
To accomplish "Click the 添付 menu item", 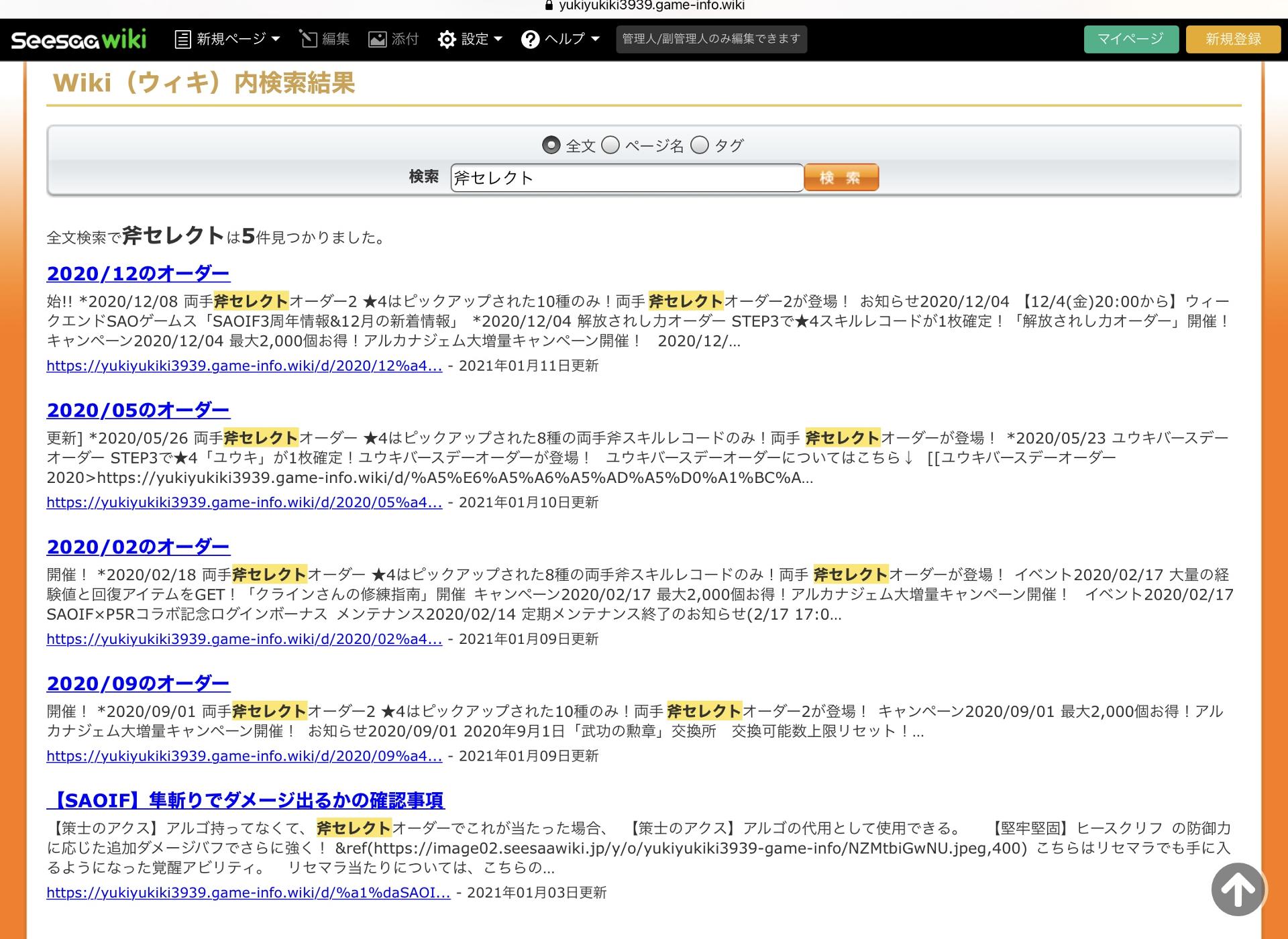I will coord(394,40).
